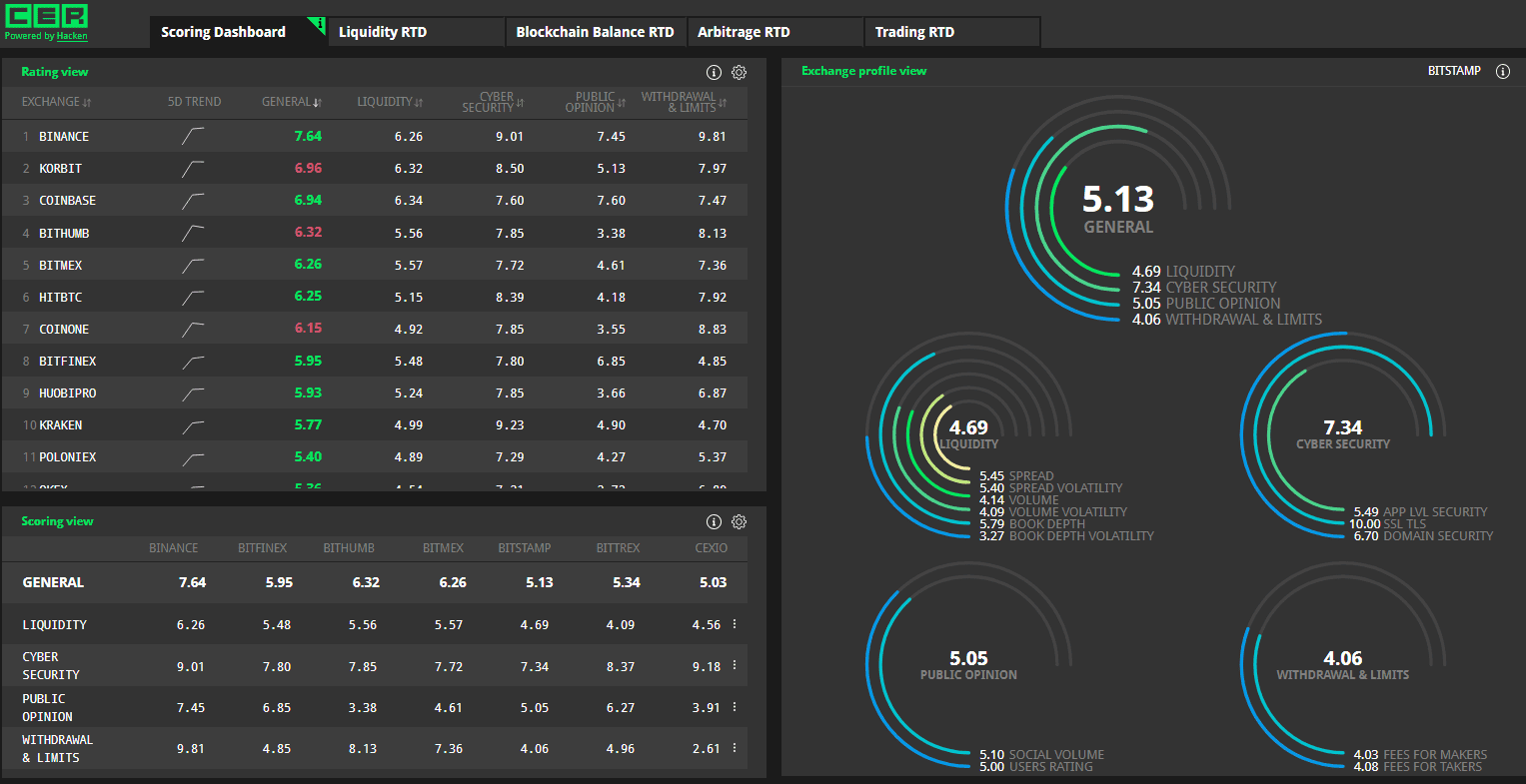Sort rating table by Exchange column

click(57, 102)
